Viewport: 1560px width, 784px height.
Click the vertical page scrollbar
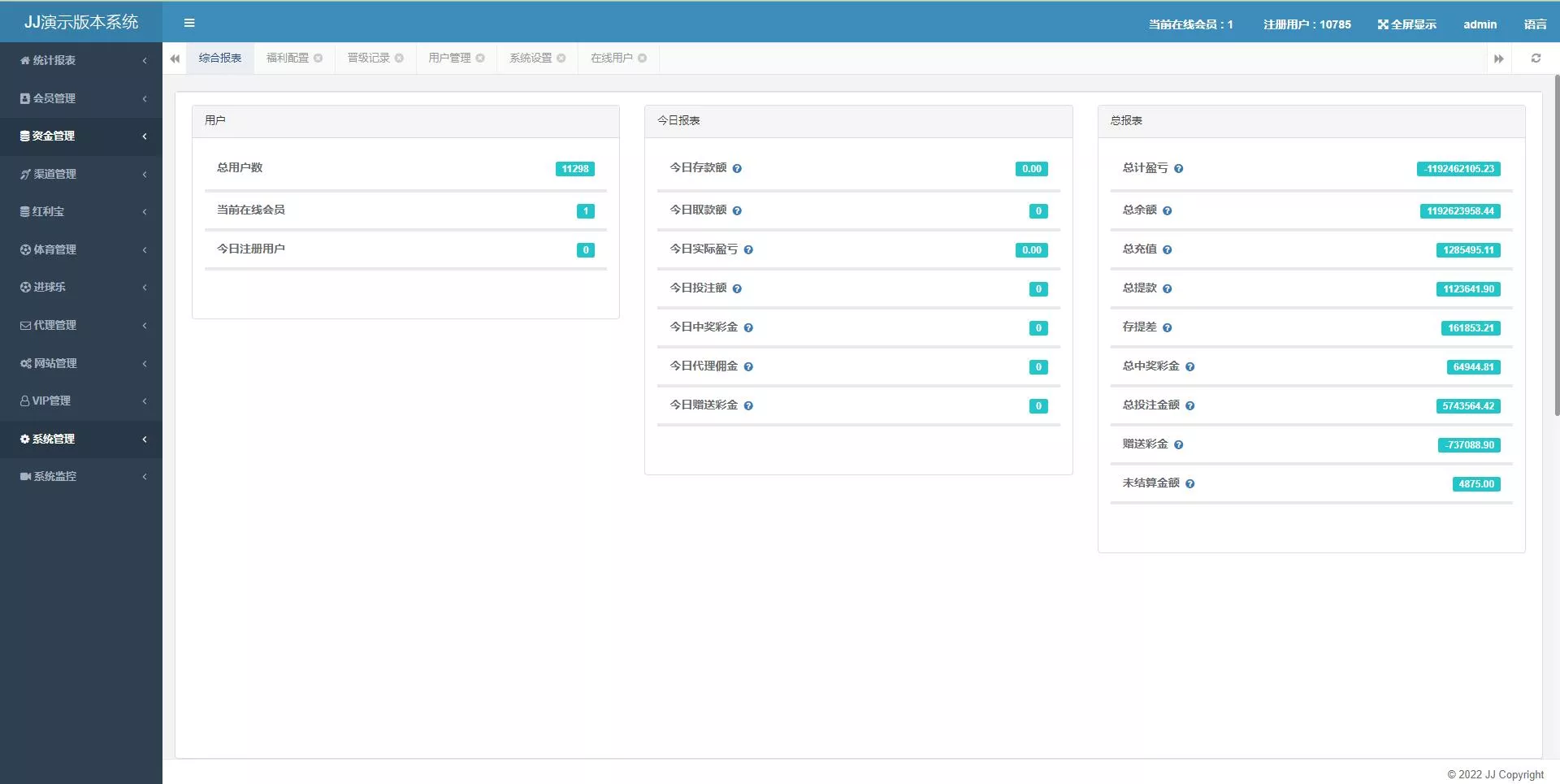point(1556,244)
